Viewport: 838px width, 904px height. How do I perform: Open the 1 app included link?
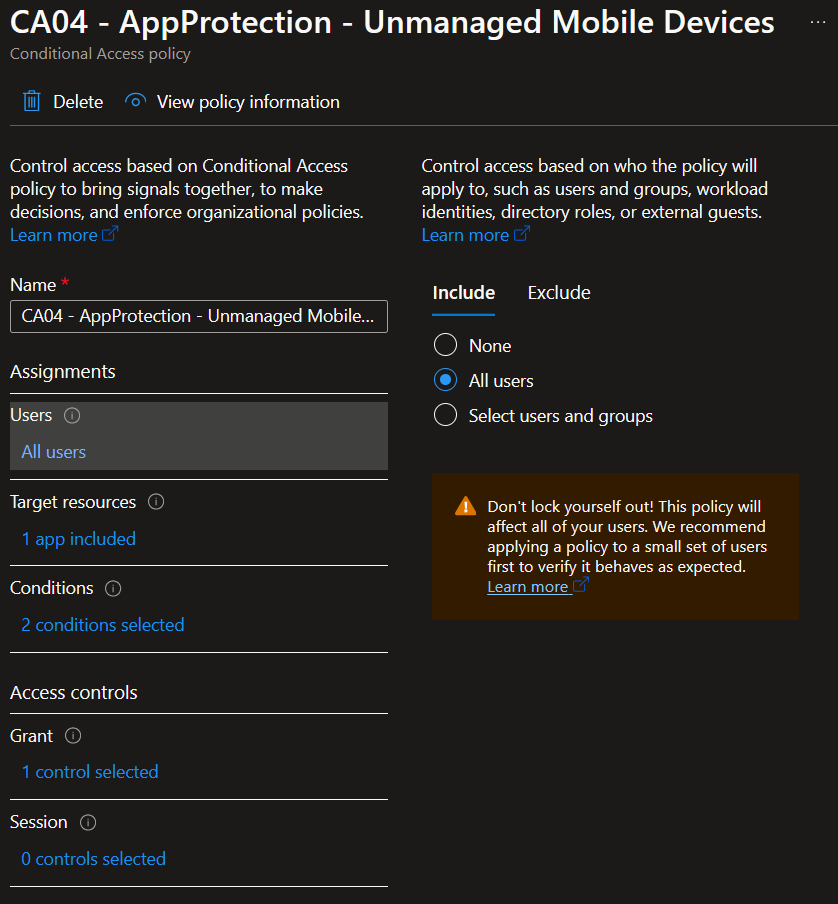pos(79,539)
